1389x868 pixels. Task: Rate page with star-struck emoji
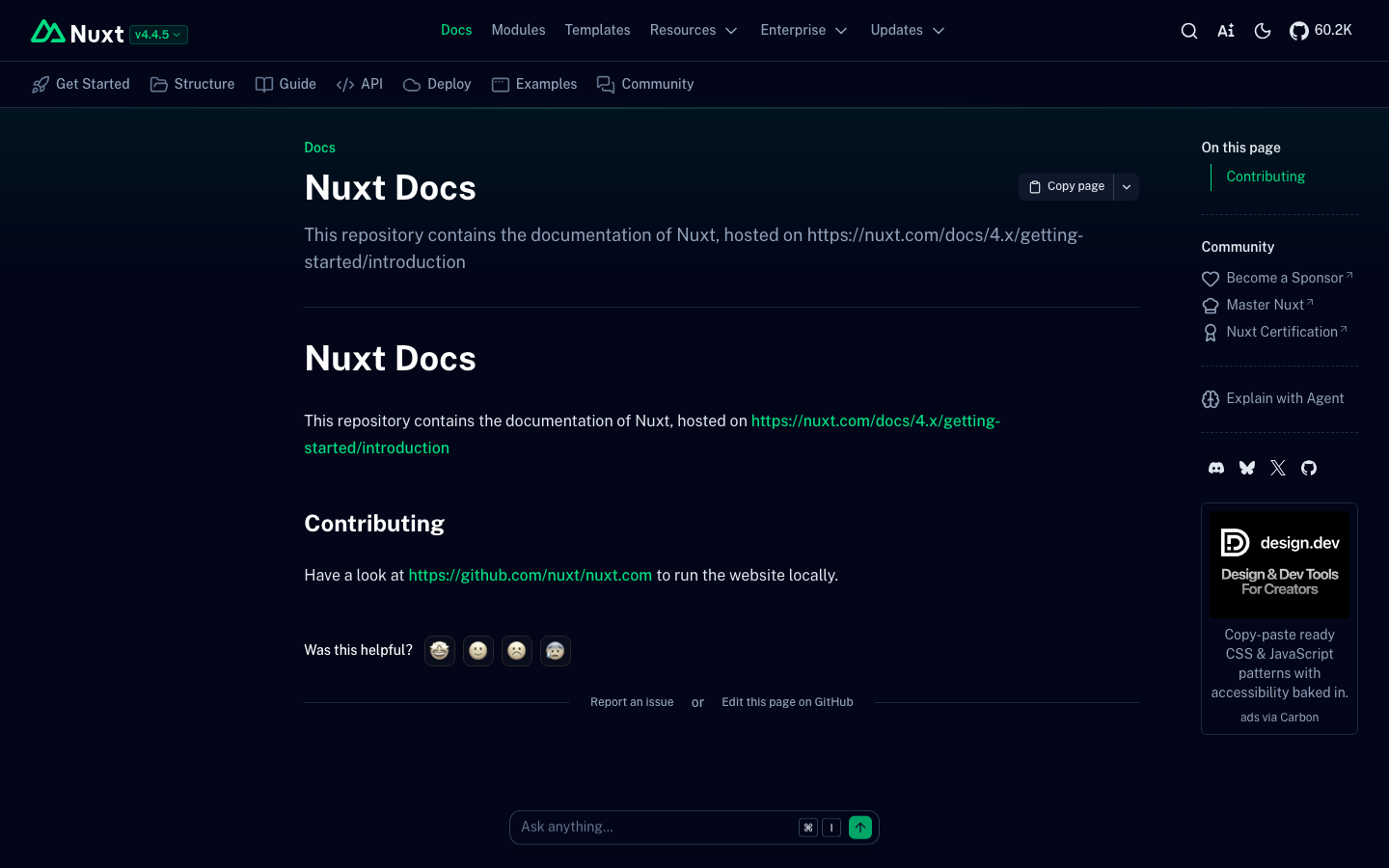(x=440, y=651)
